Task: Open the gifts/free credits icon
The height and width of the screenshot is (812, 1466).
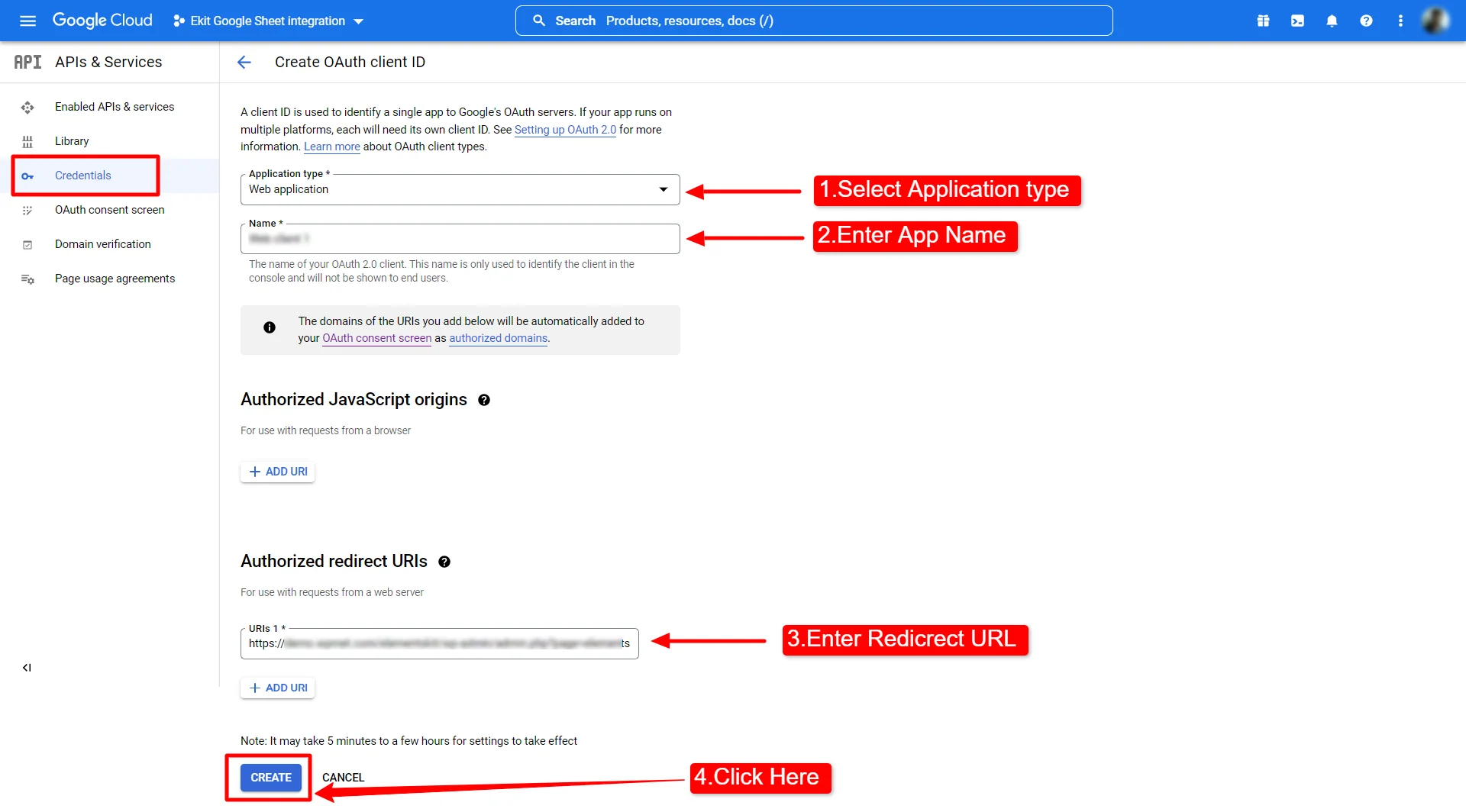Action: point(1263,21)
